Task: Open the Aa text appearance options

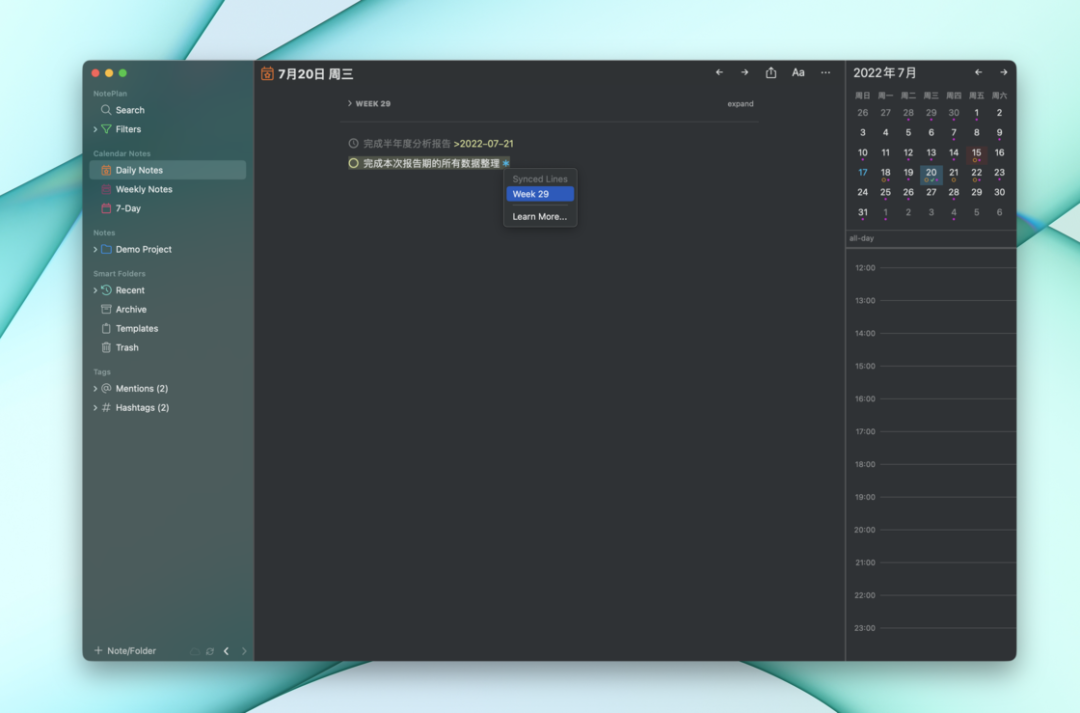Action: tap(798, 73)
